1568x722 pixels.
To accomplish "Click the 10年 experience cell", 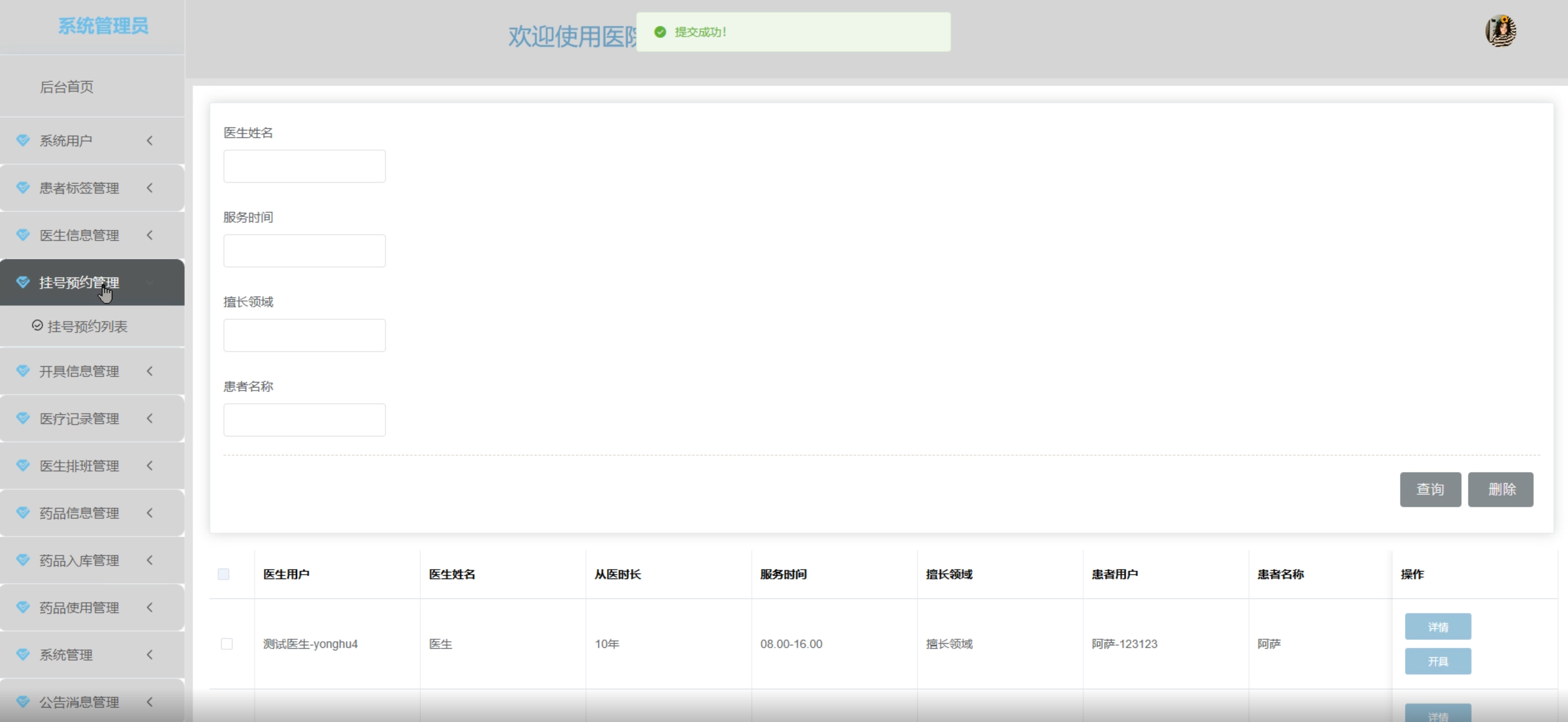I will pyautogui.click(x=607, y=644).
